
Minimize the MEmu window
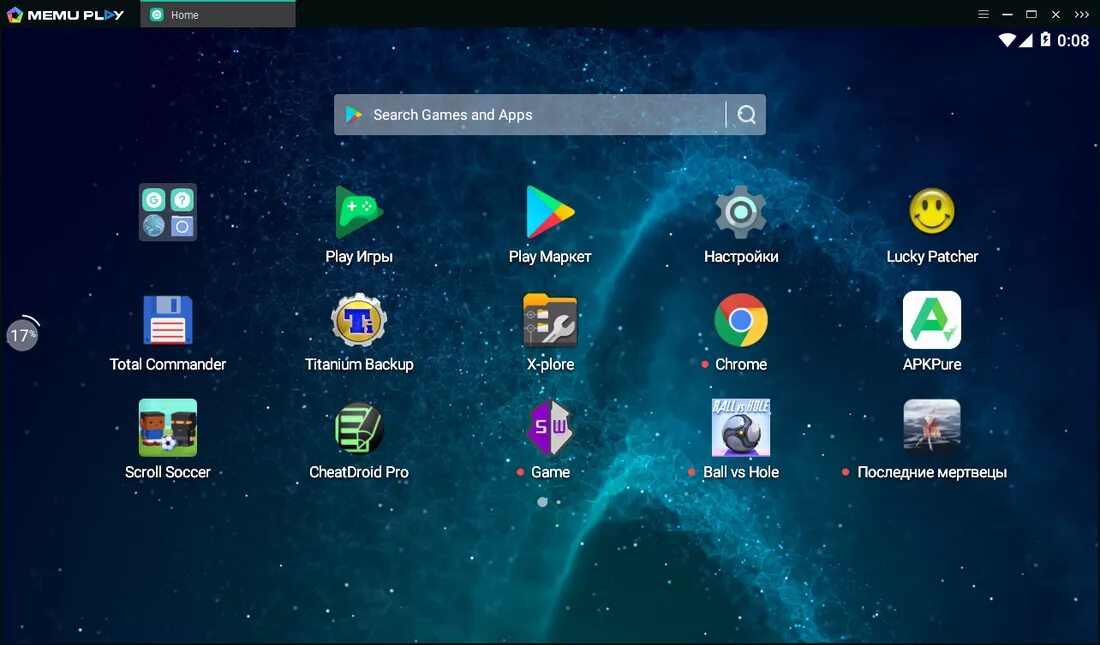click(x=1007, y=14)
